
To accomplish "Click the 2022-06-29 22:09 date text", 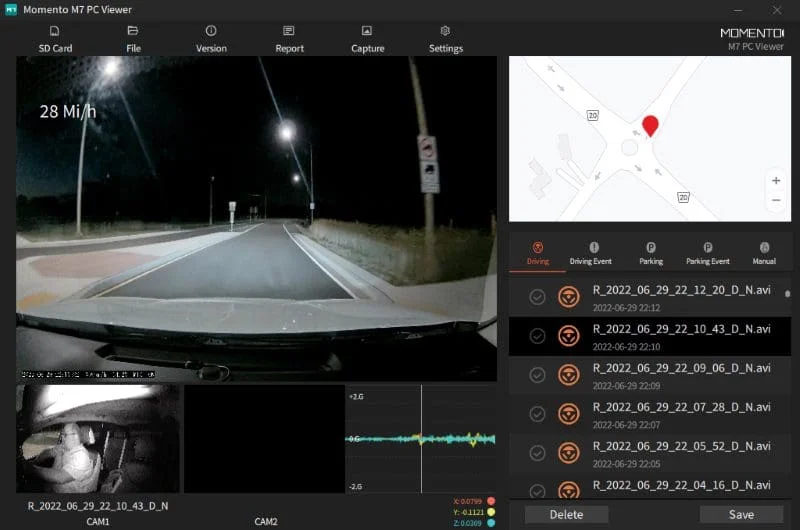I will [626, 386].
